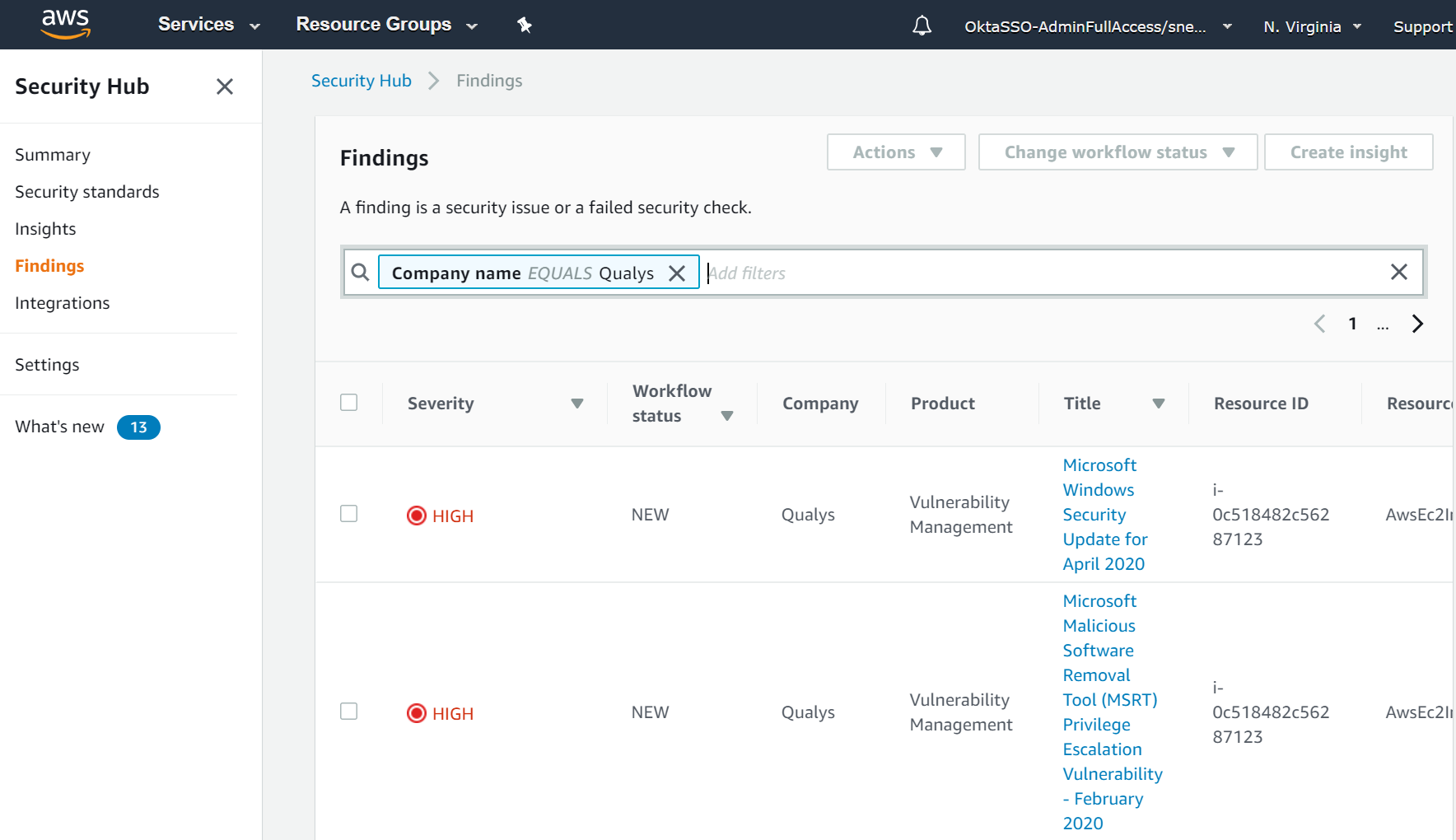Click the Product column header
The width and height of the screenshot is (1456, 840).
[943, 404]
